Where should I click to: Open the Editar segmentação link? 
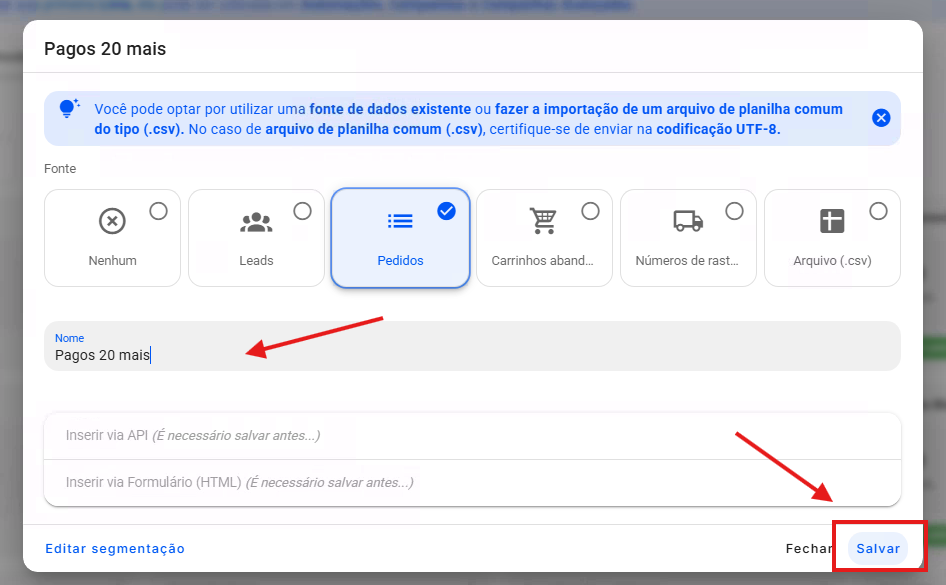pyautogui.click(x=115, y=548)
